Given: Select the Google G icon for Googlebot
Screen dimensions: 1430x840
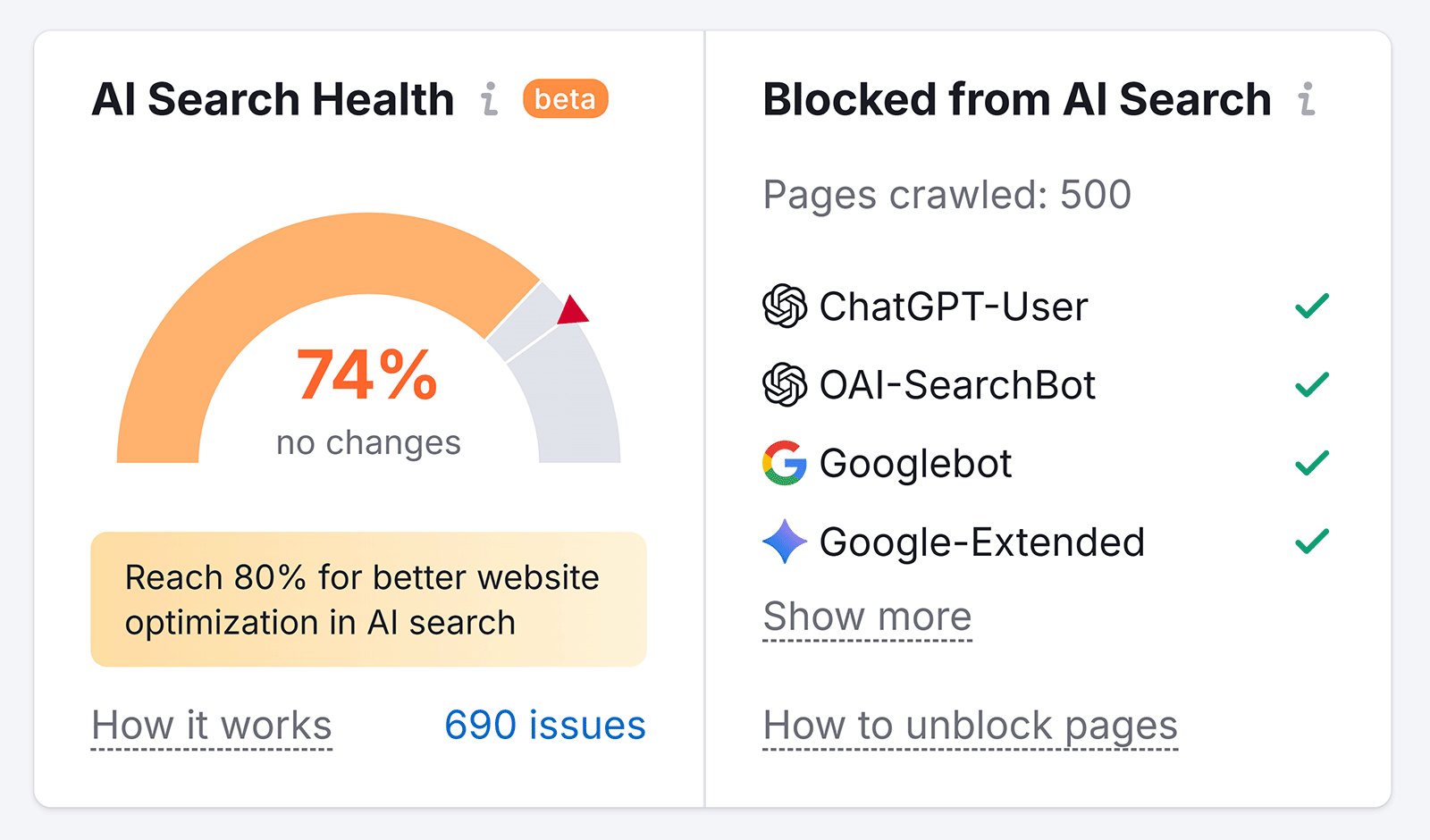Looking at the screenshot, I should 785,463.
